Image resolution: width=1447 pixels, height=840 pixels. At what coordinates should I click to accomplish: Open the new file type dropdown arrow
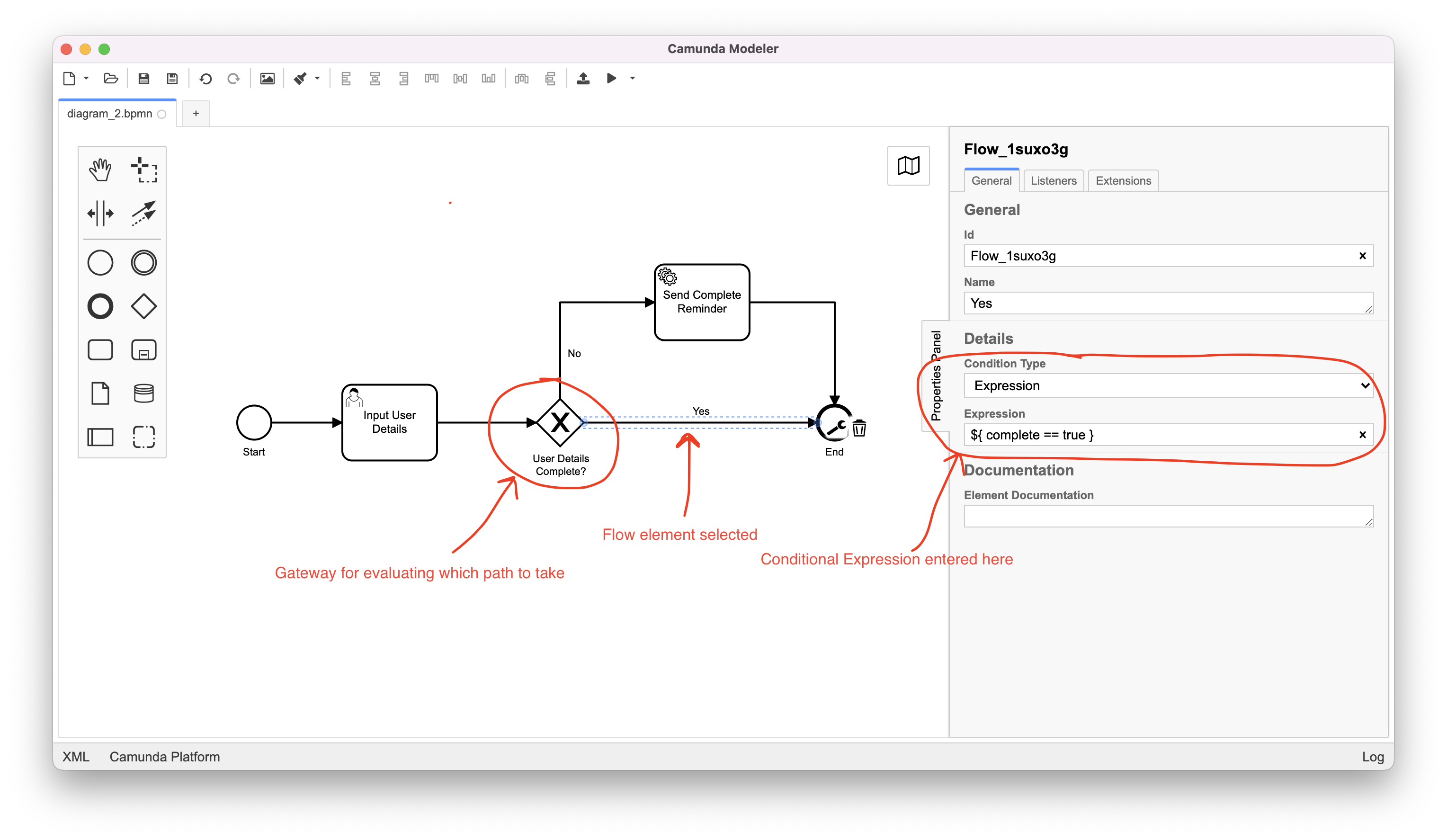pos(86,78)
